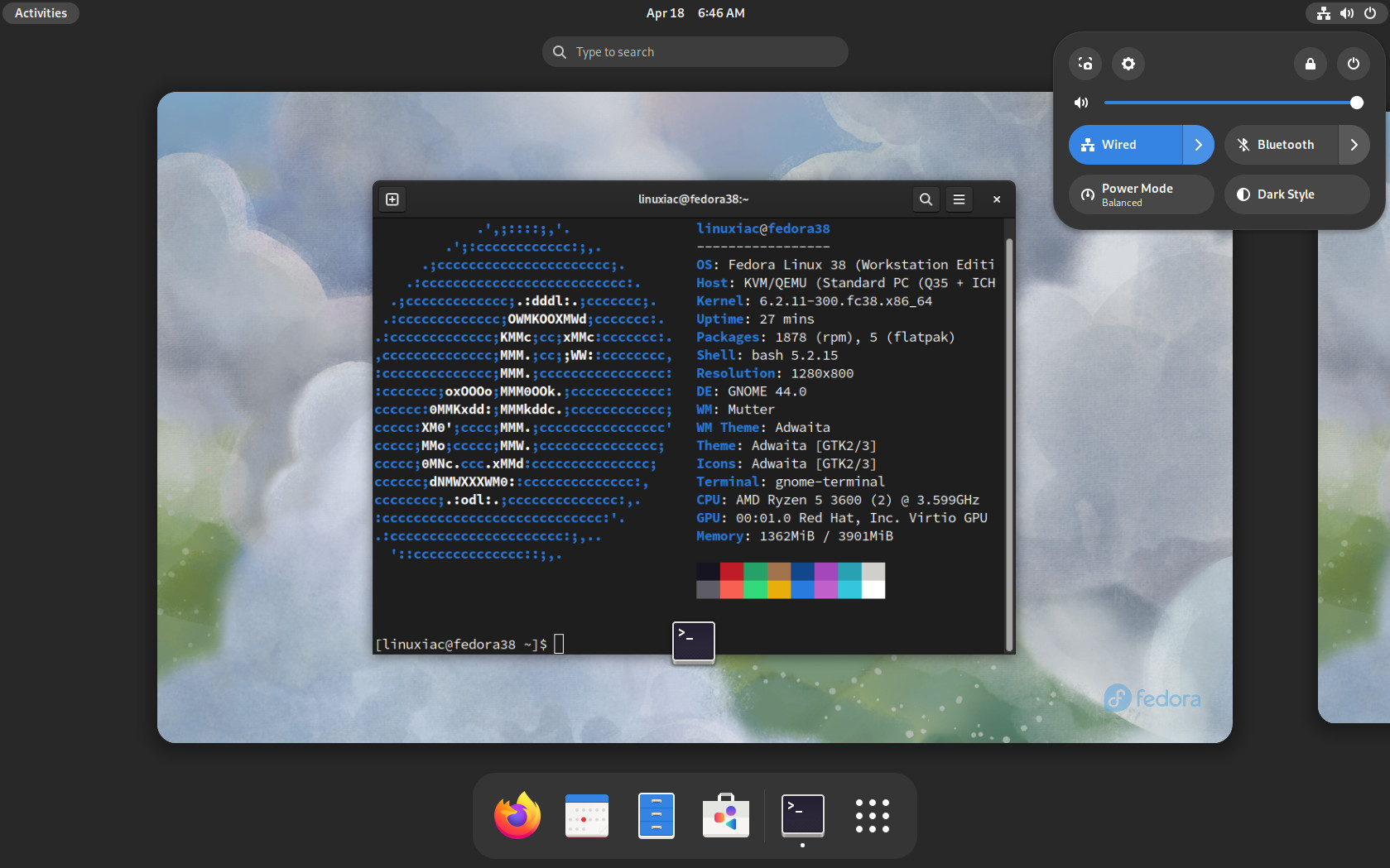
Task: Open power off menu in quick settings
Action: (x=1354, y=64)
